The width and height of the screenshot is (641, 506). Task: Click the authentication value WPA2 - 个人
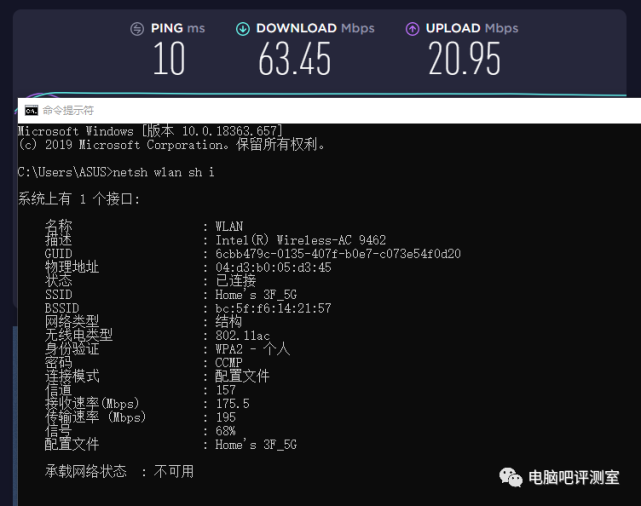point(253,349)
